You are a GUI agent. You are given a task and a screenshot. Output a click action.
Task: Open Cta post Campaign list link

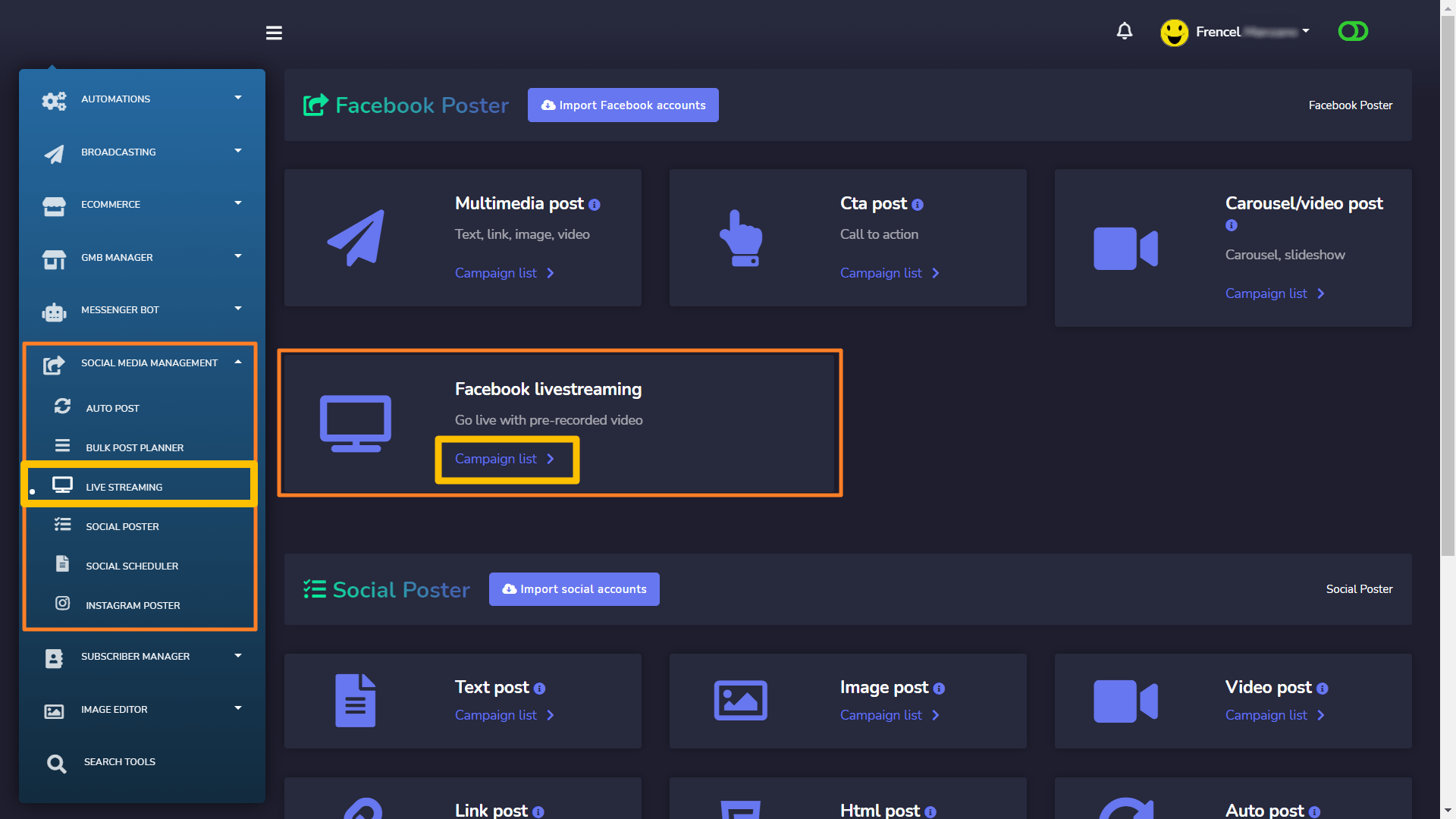890,273
